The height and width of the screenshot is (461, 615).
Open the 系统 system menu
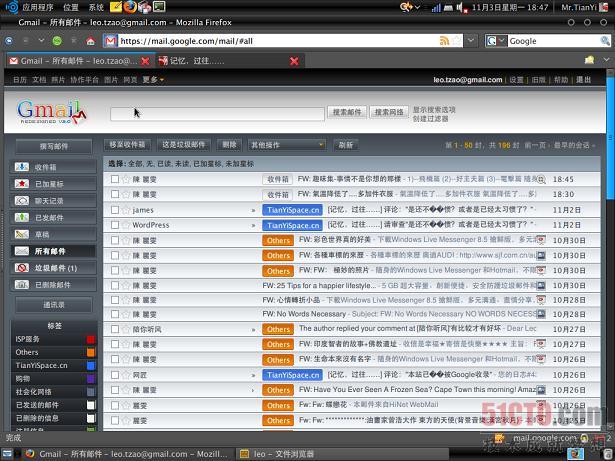tap(96, 7)
